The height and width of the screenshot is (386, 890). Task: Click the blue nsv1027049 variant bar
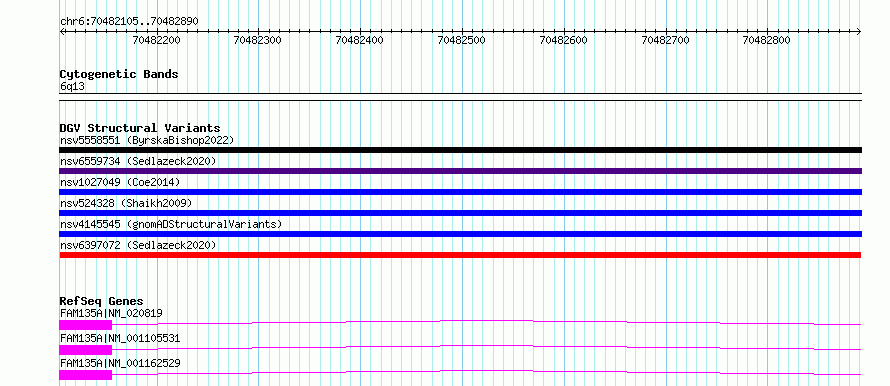tap(460, 192)
